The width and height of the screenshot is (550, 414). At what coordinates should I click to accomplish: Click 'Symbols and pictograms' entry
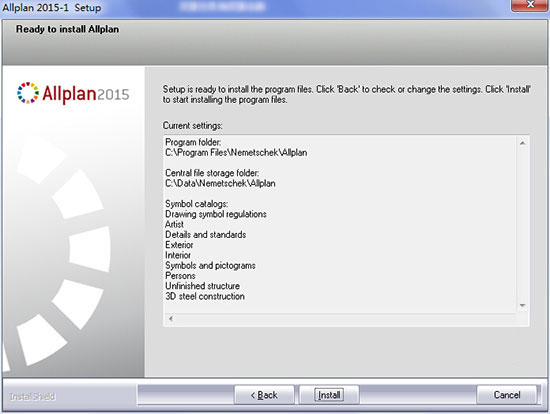[x=210, y=266]
